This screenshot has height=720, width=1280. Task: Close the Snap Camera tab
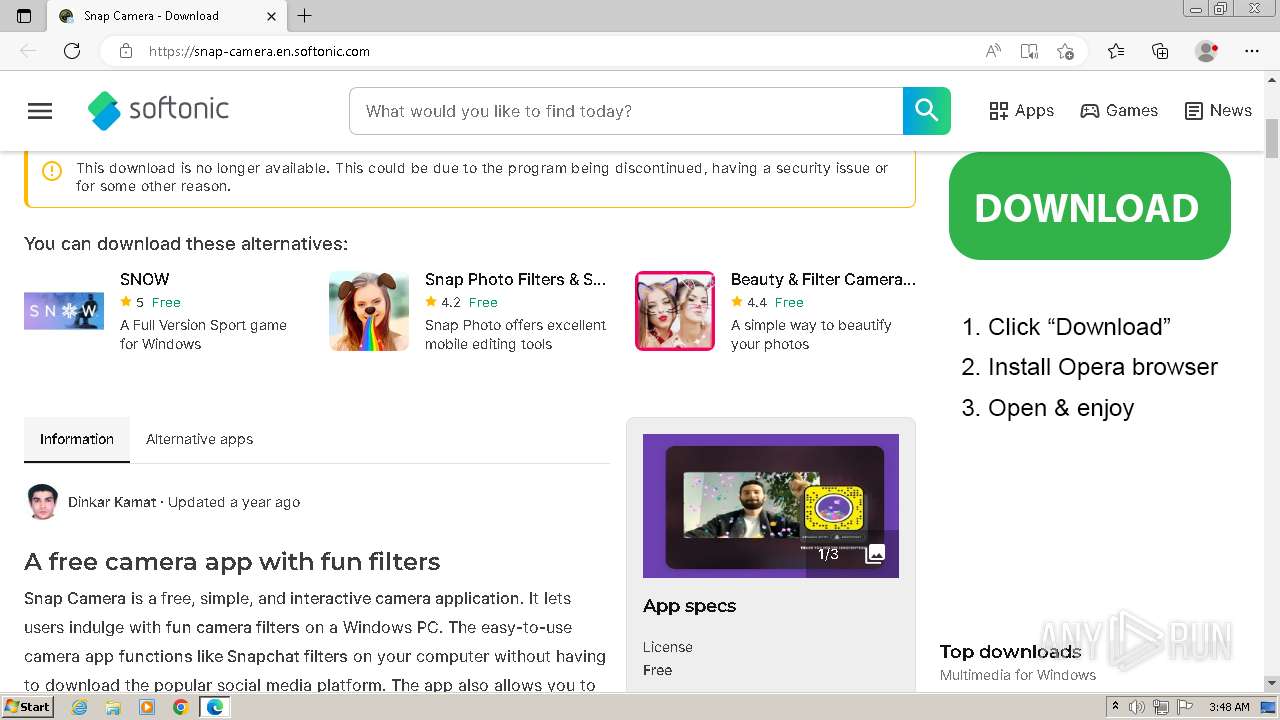click(x=272, y=16)
